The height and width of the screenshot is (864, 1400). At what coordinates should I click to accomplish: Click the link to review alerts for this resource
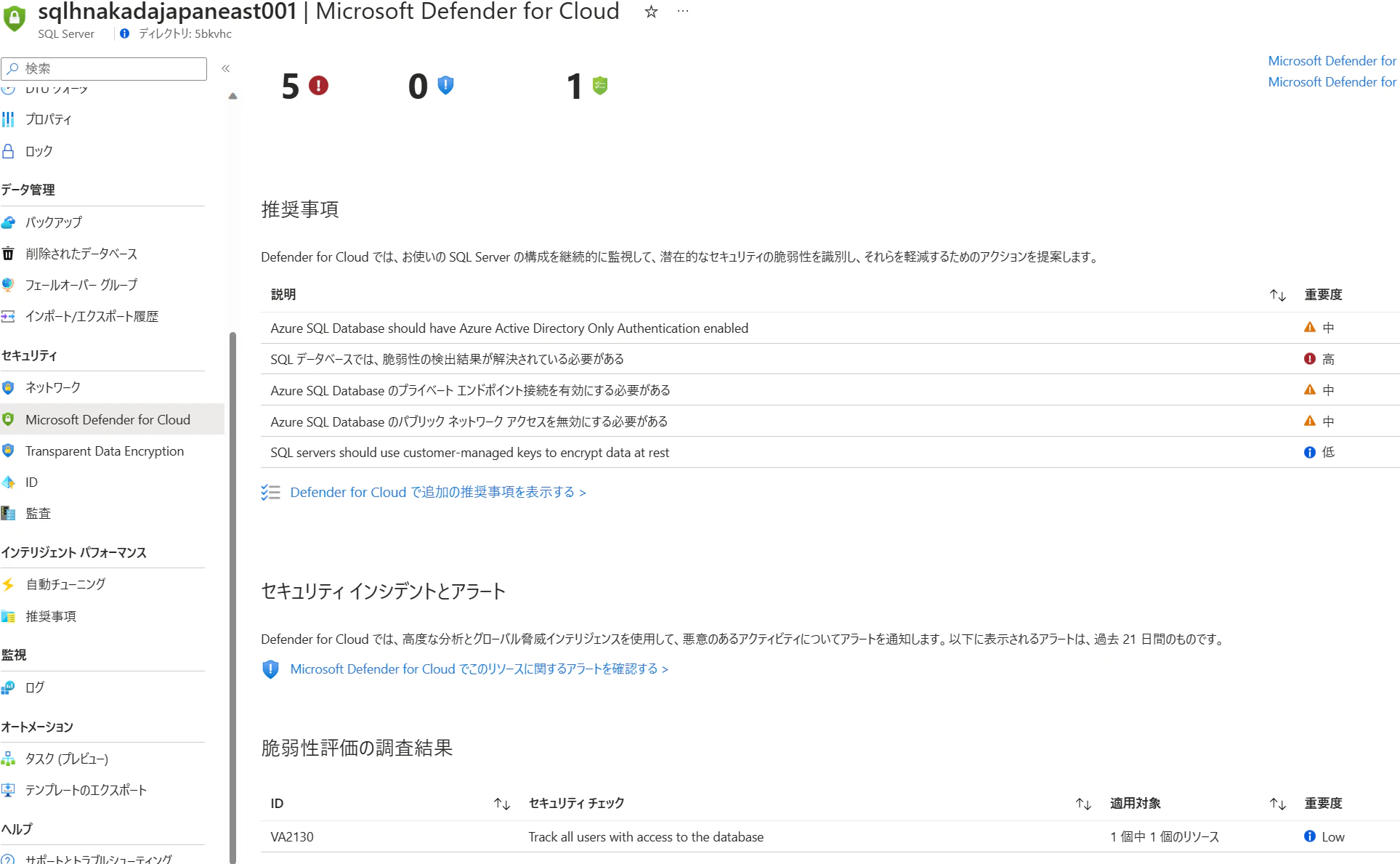click(480, 669)
